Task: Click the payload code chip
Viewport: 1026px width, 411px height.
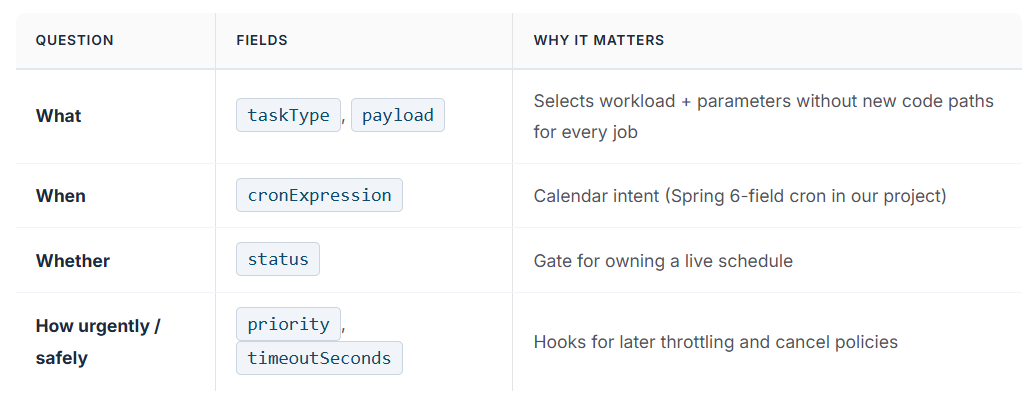Action: tap(398, 115)
